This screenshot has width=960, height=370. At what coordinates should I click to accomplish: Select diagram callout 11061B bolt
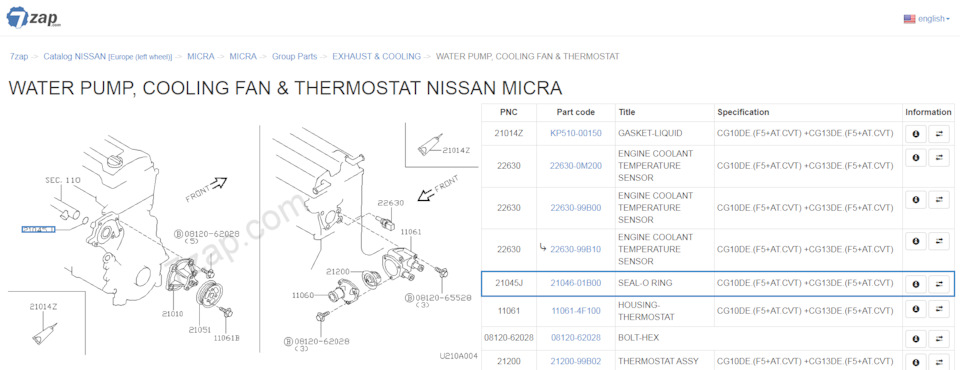point(227,338)
